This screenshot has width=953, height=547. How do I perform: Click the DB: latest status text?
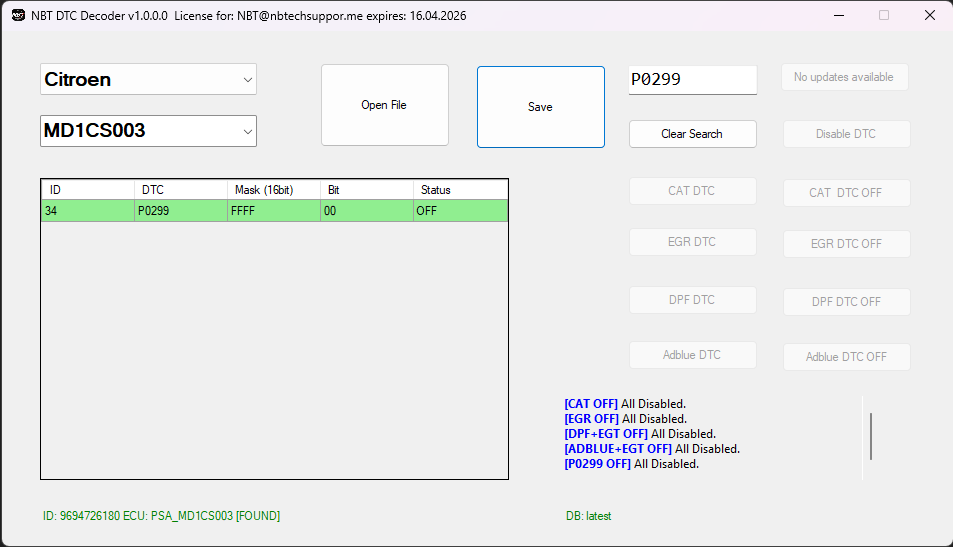point(588,516)
